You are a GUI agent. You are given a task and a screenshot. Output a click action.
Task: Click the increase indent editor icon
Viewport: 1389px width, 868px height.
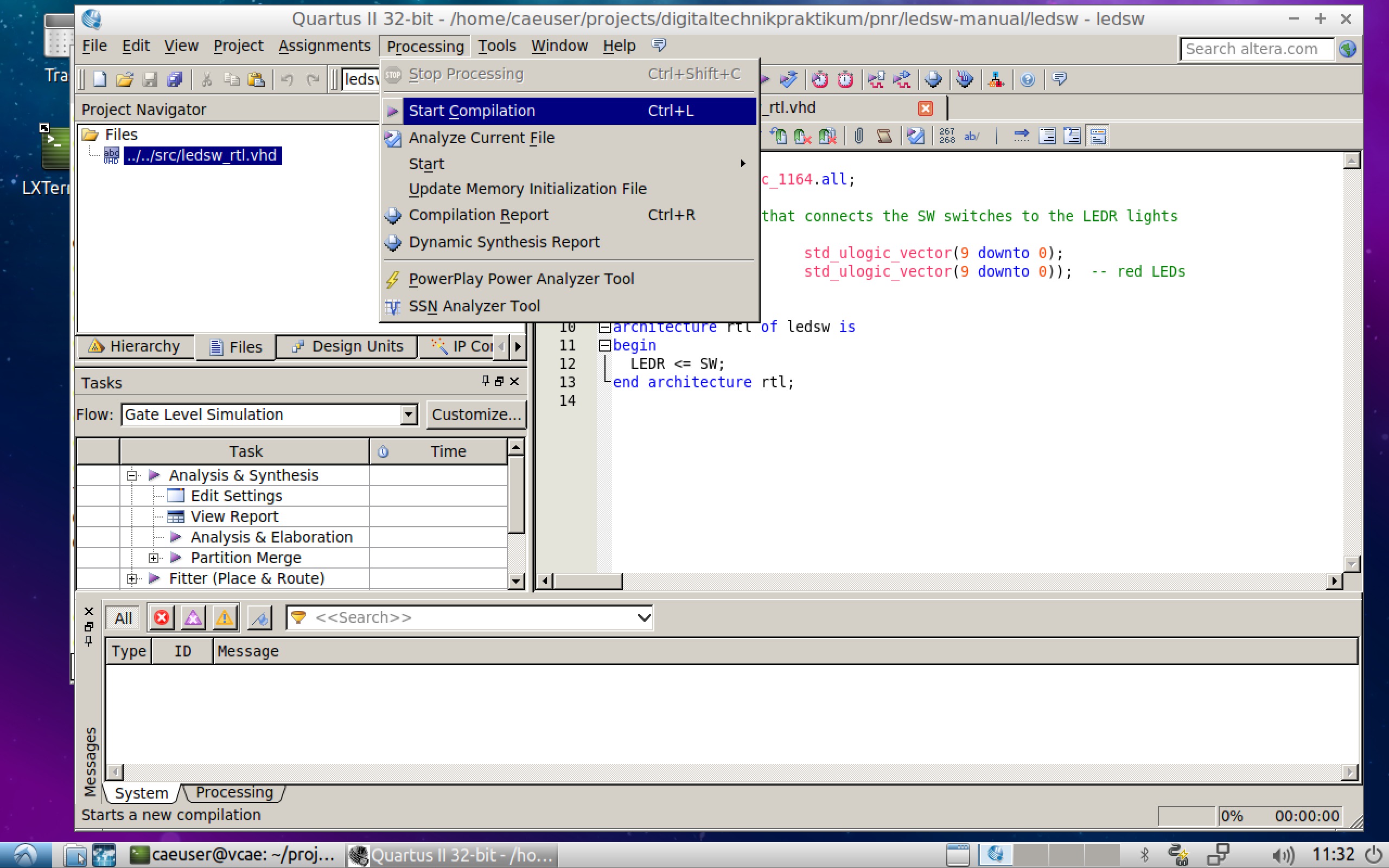1047,136
